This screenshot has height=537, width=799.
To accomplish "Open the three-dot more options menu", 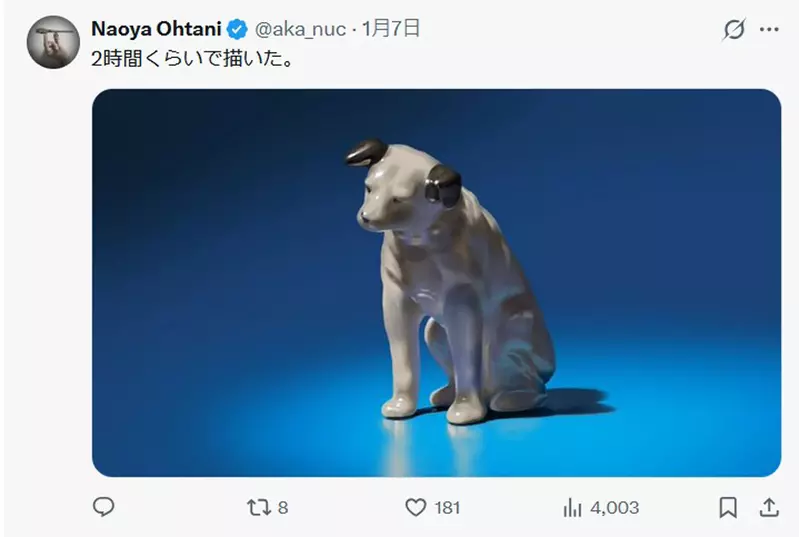I will [769, 29].
